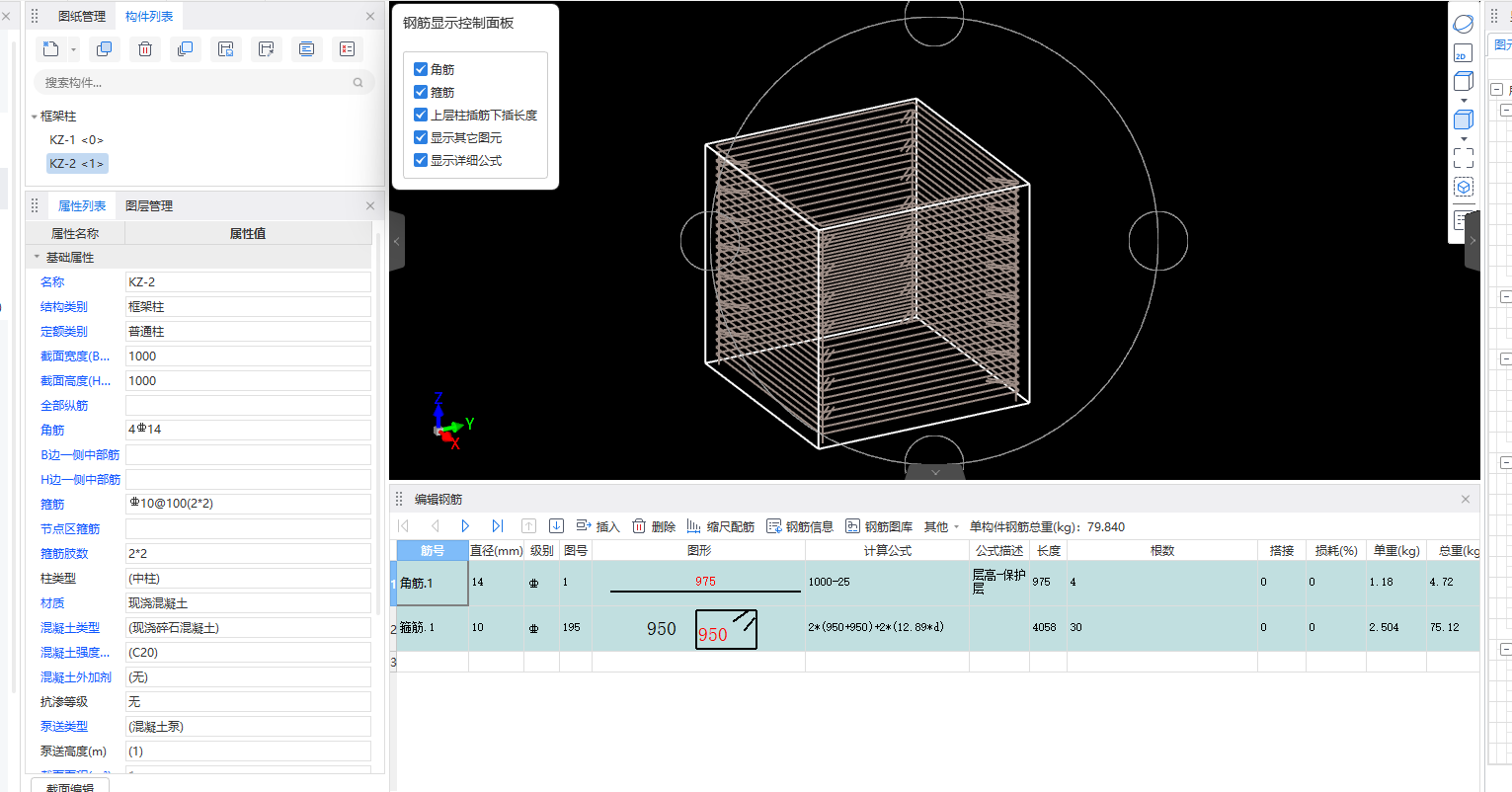The width and height of the screenshot is (1512, 792).
Task: Click the 箍筋 property name link
Action: click(52, 505)
